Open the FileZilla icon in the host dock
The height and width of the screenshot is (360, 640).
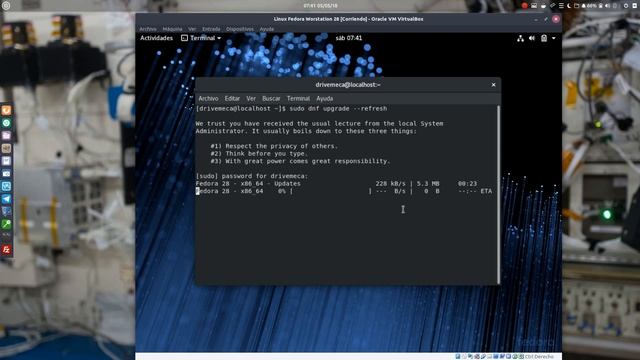coord(6,249)
